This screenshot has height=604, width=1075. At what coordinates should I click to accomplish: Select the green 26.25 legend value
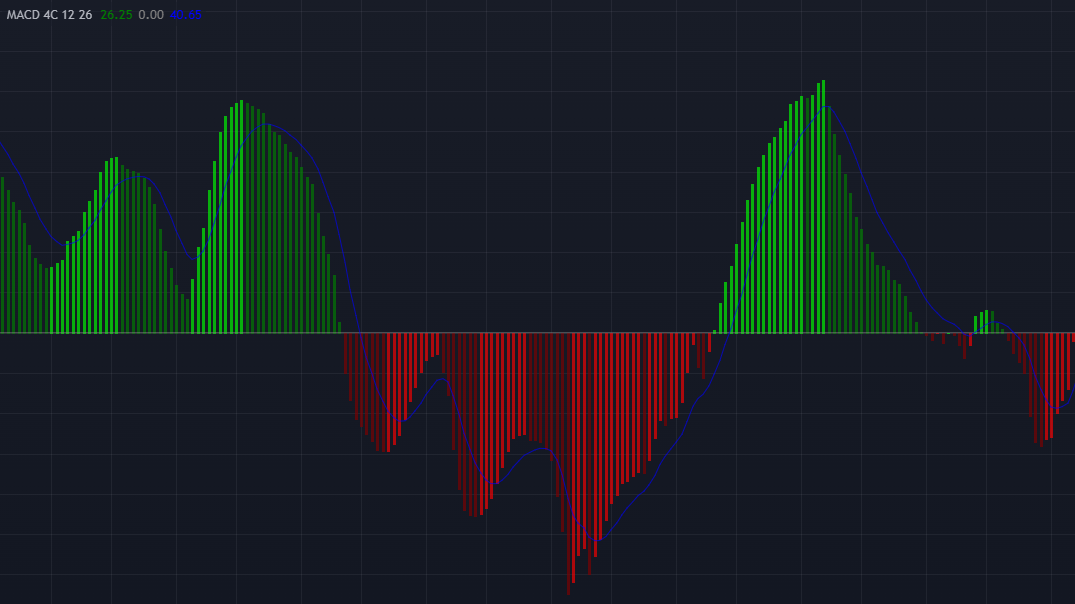pyautogui.click(x=116, y=15)
